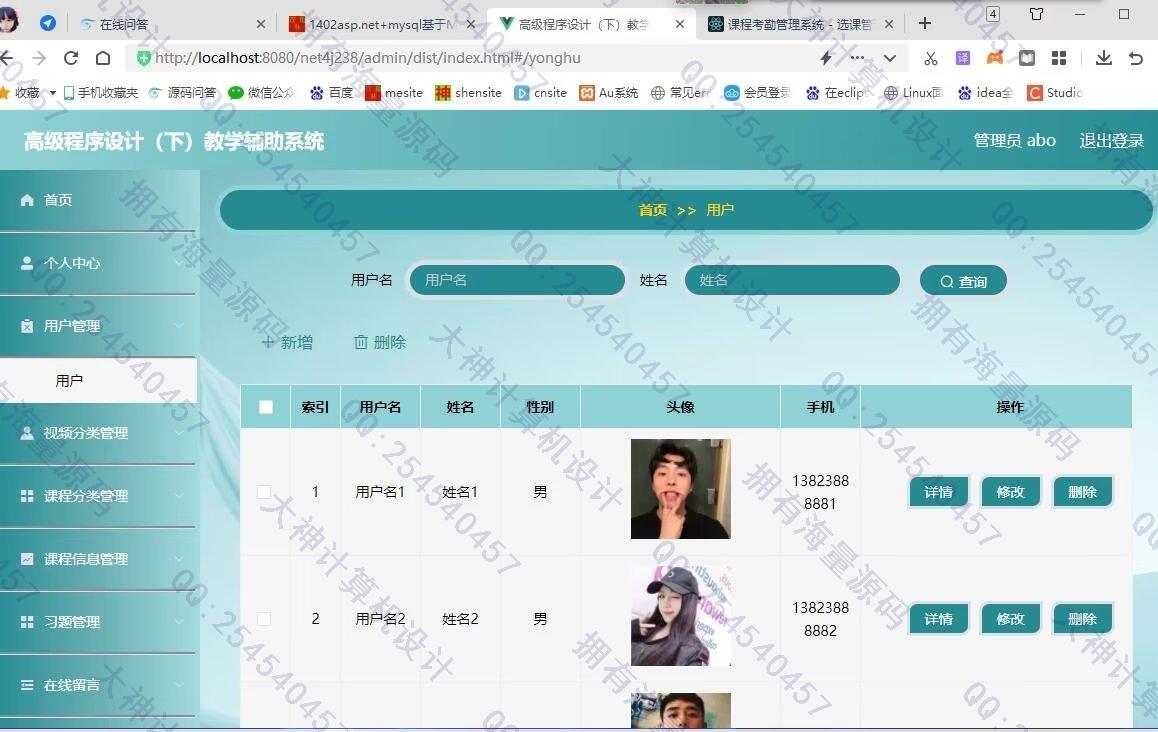This screenshot has width=1158, height=732.
Task: Open the three-dots more menu in address bar
Action: (857, 58)
